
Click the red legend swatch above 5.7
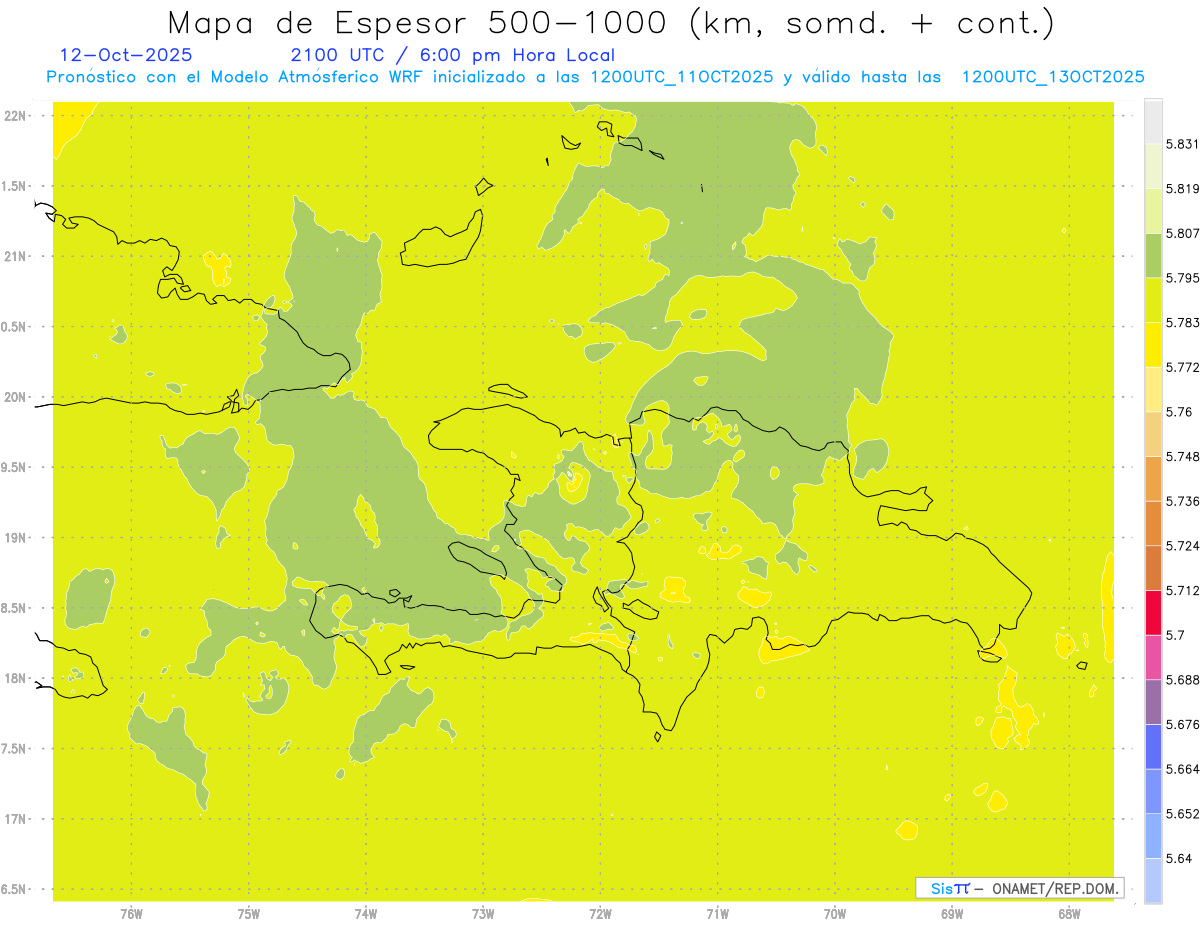point(1153,612)
